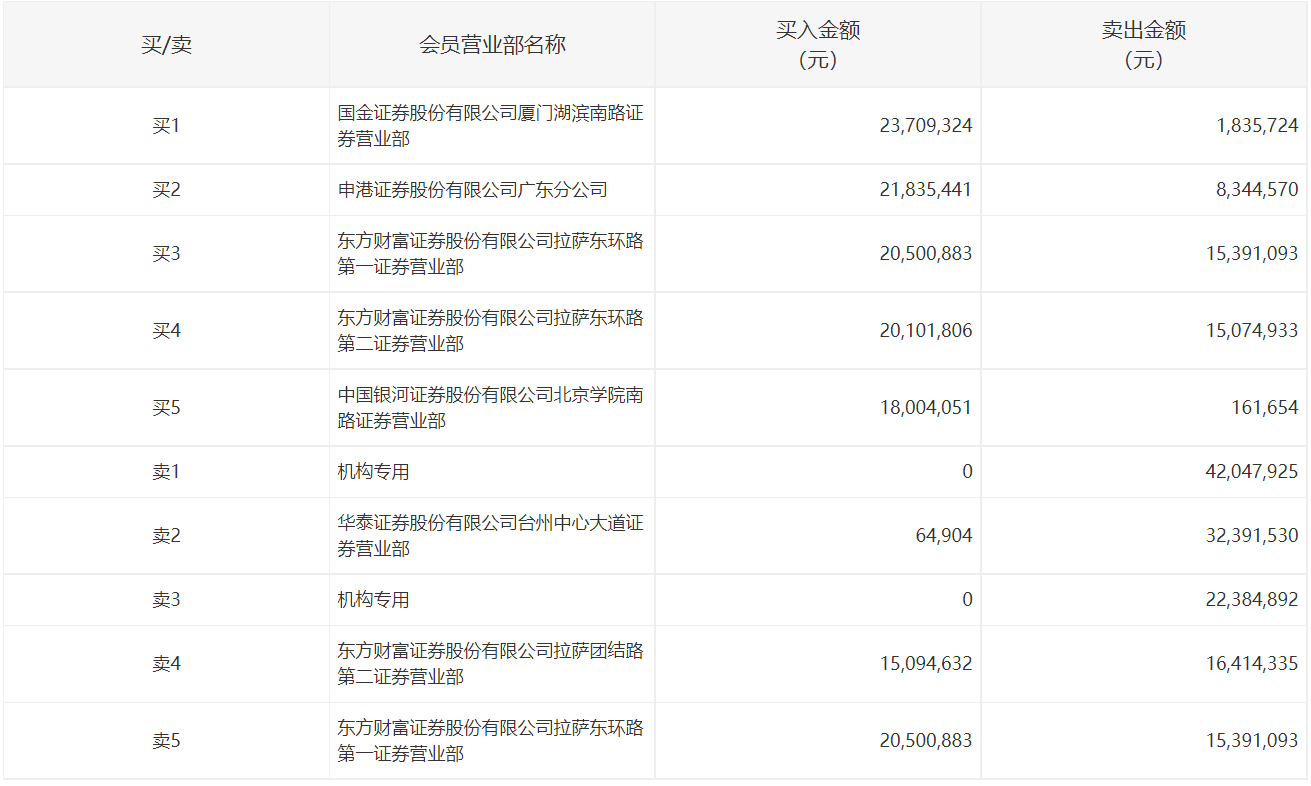Screen dimensions: 1311x786
Task: Click buy amount 23,709,324
Action: pos(926,126)
